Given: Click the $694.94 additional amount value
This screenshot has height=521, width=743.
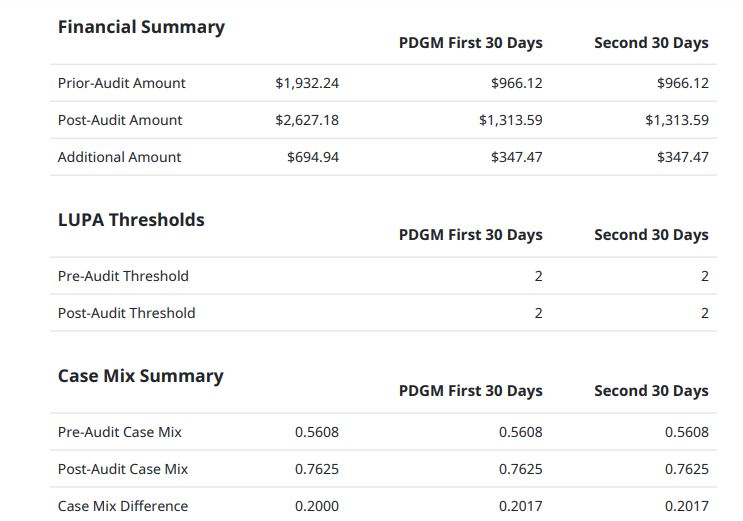Looking at the screenshot, I should (x=313, y=157).
